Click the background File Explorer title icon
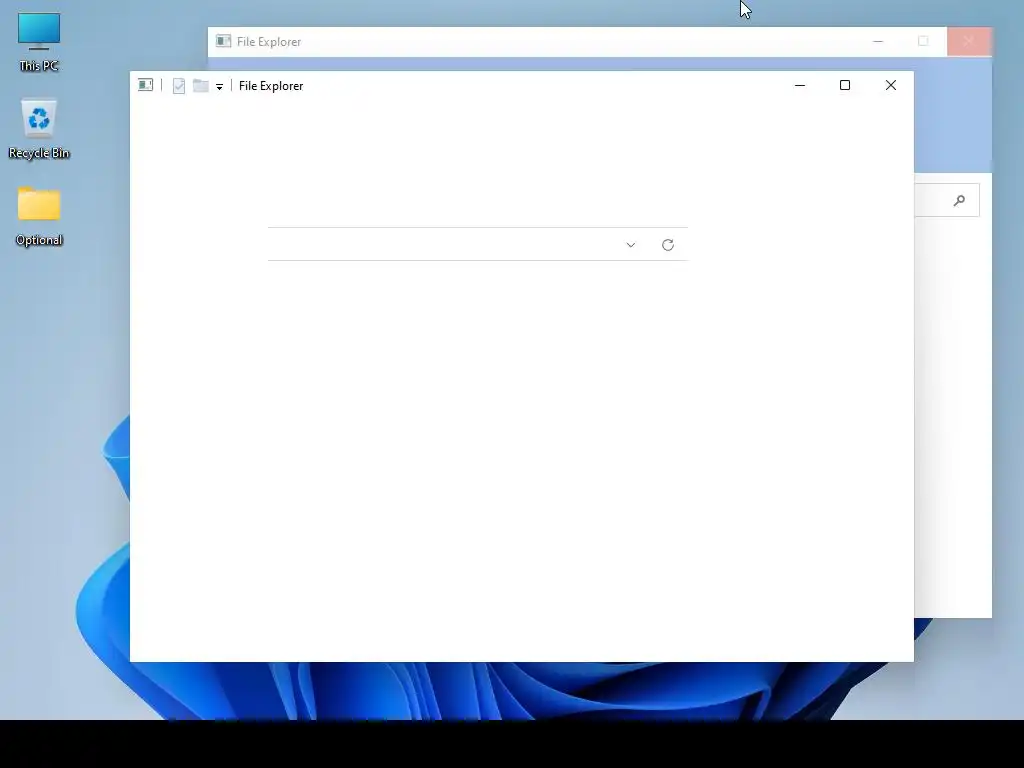Image resolution: width=1024 pixels, height=768 pixels. [x=223, y=41]
